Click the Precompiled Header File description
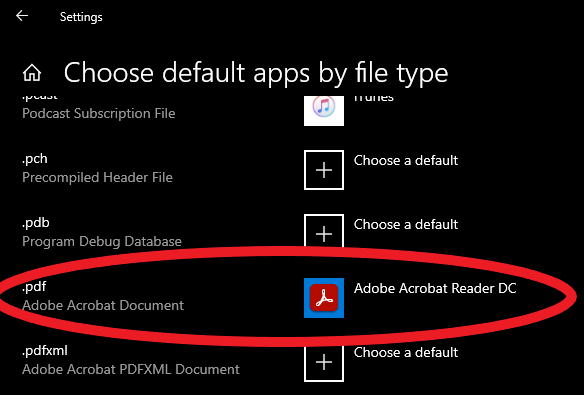This screenshot has width=584, height=395. [97, 178]
